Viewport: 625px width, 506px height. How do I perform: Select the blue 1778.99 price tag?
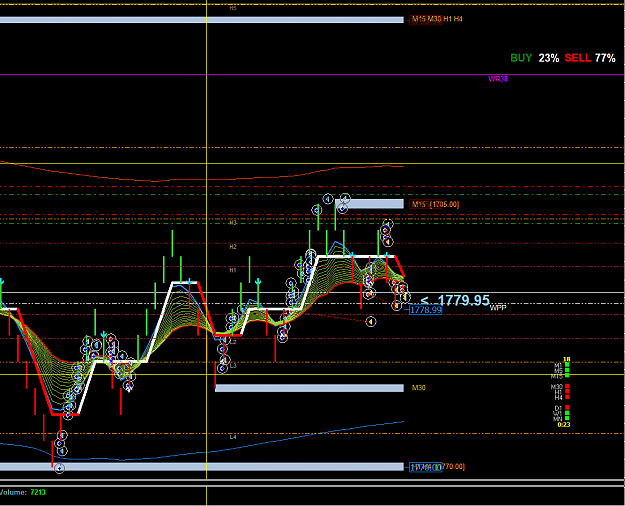[x=426, y=310]
